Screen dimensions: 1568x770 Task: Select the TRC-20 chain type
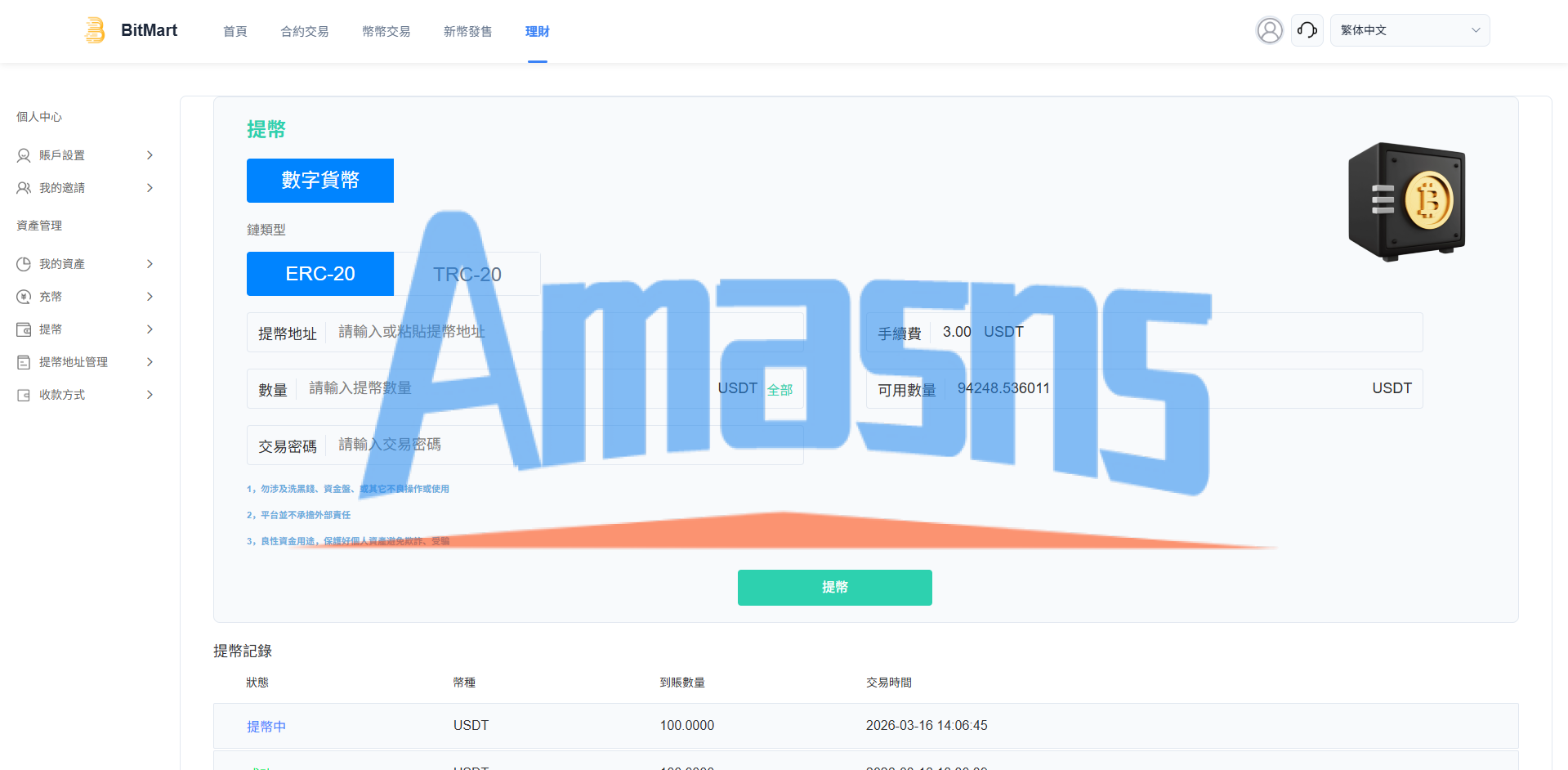pyautogui.click(x=467, y=274)
